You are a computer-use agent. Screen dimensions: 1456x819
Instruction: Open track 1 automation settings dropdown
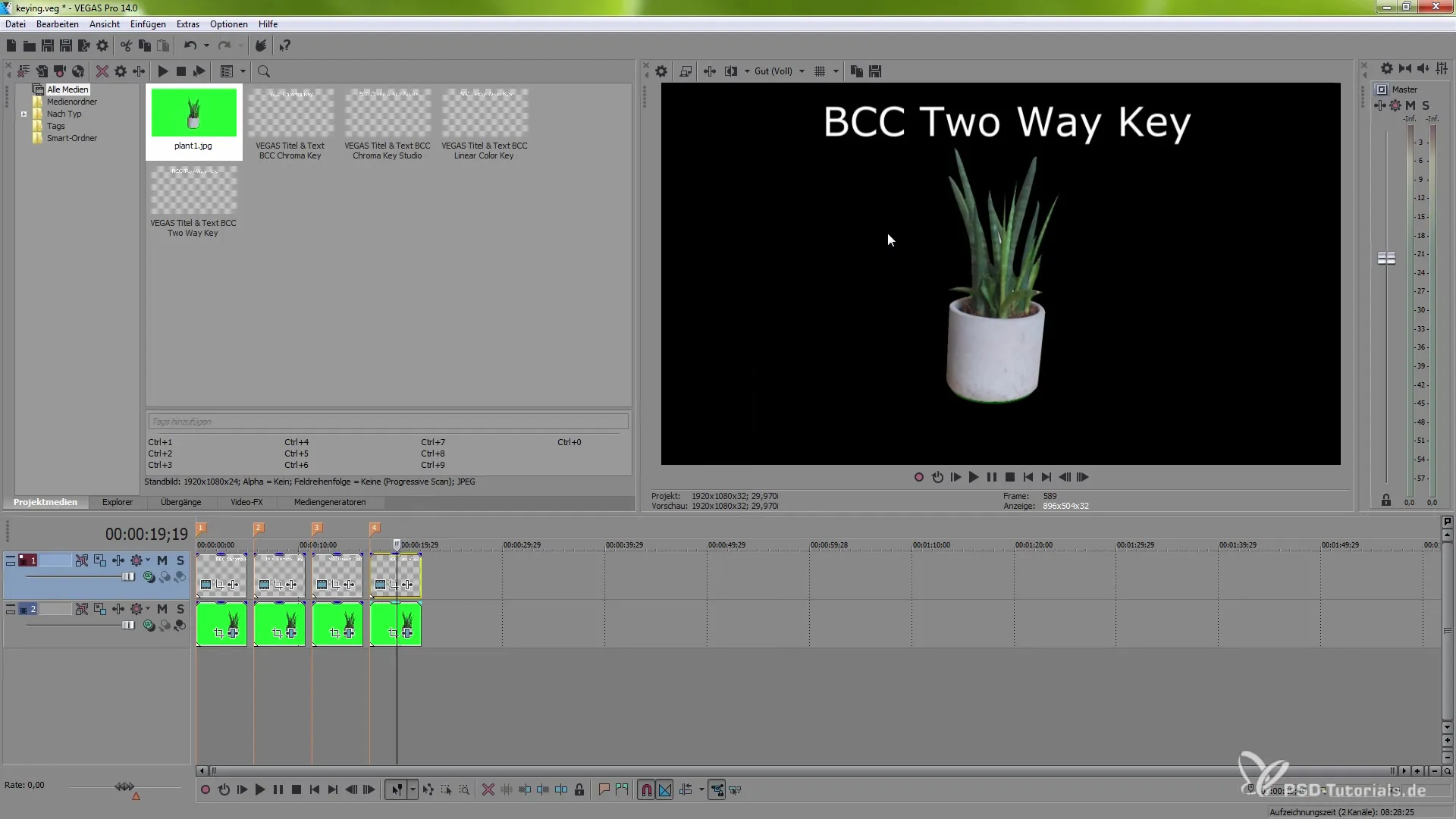coord(148,561)
